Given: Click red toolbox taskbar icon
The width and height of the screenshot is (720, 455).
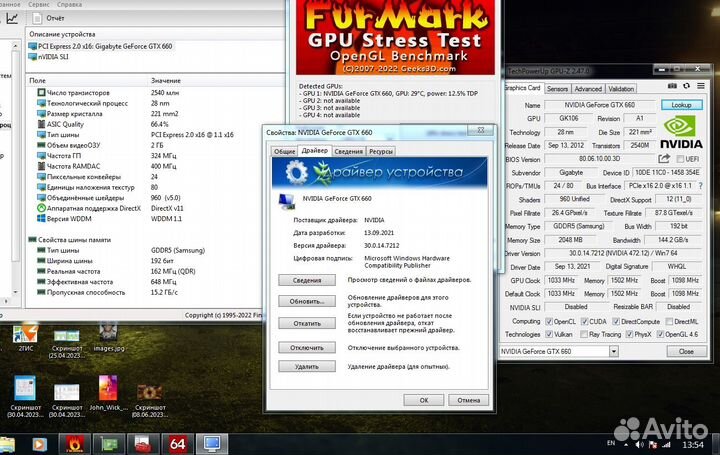Looking at the screenshot, I should click(x=143, y=444).
